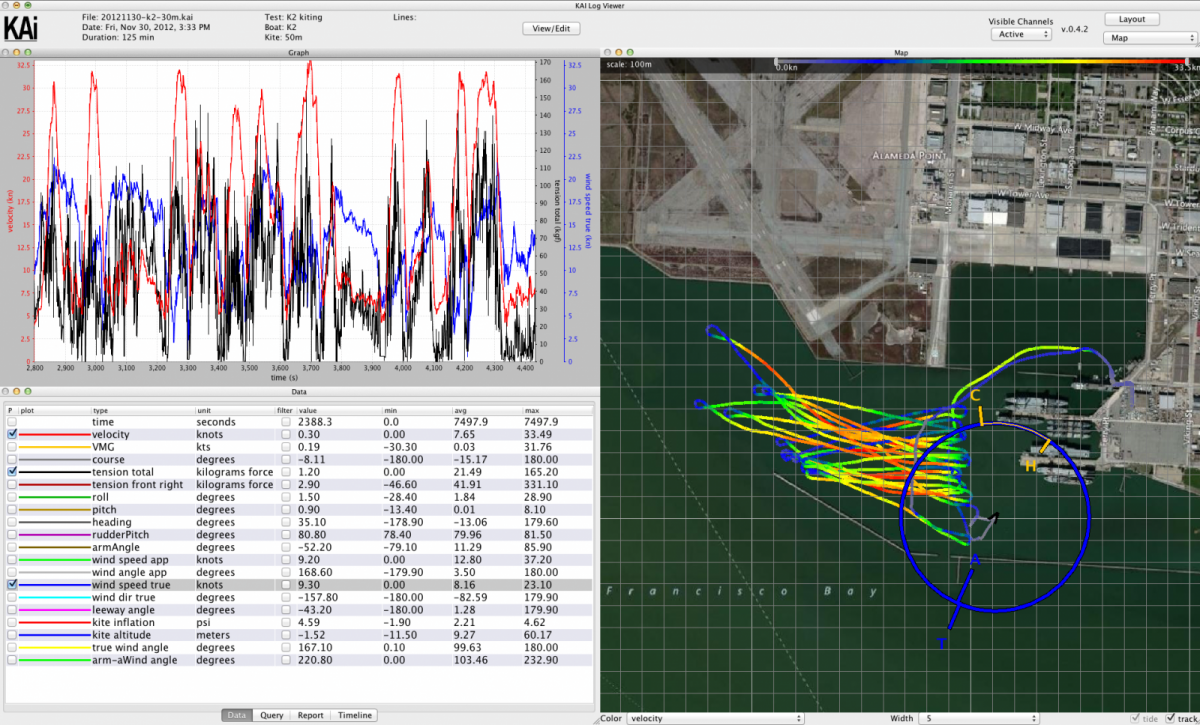Click the cyan wind dir true color line
Image resolution: width=1200 pixels, height=725 pixels.
pos(54,597)
